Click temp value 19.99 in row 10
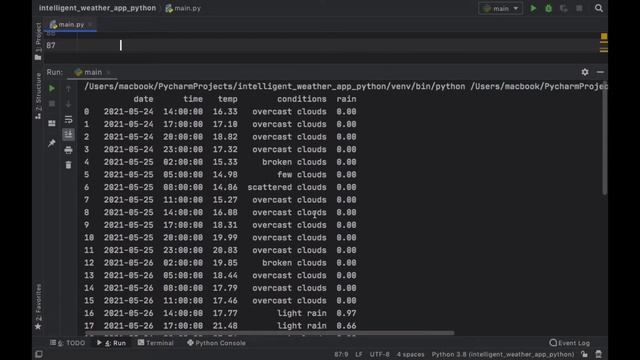The height and width of the screenshot is (360, 640). [x=225, y=238]
